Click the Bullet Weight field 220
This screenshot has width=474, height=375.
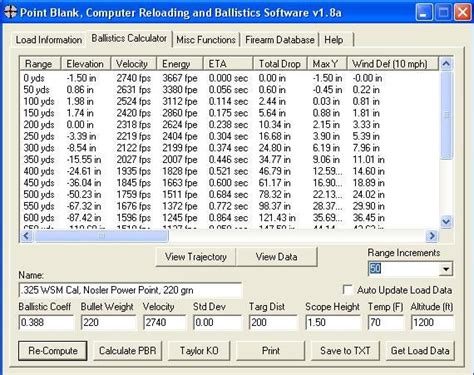pyautogui.click(x=108, y=322)
